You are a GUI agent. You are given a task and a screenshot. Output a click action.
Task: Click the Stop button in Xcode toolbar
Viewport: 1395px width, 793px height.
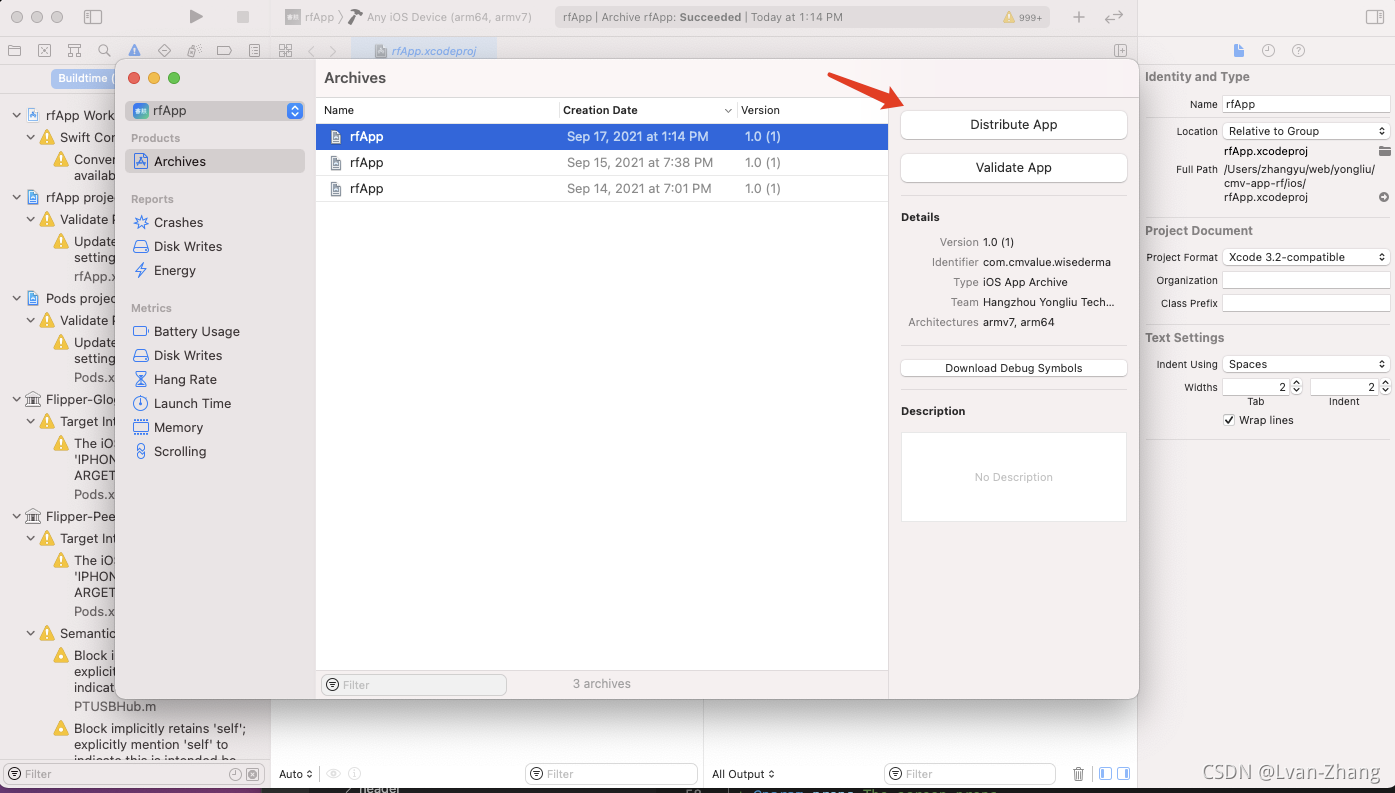[x=243, y=17]
